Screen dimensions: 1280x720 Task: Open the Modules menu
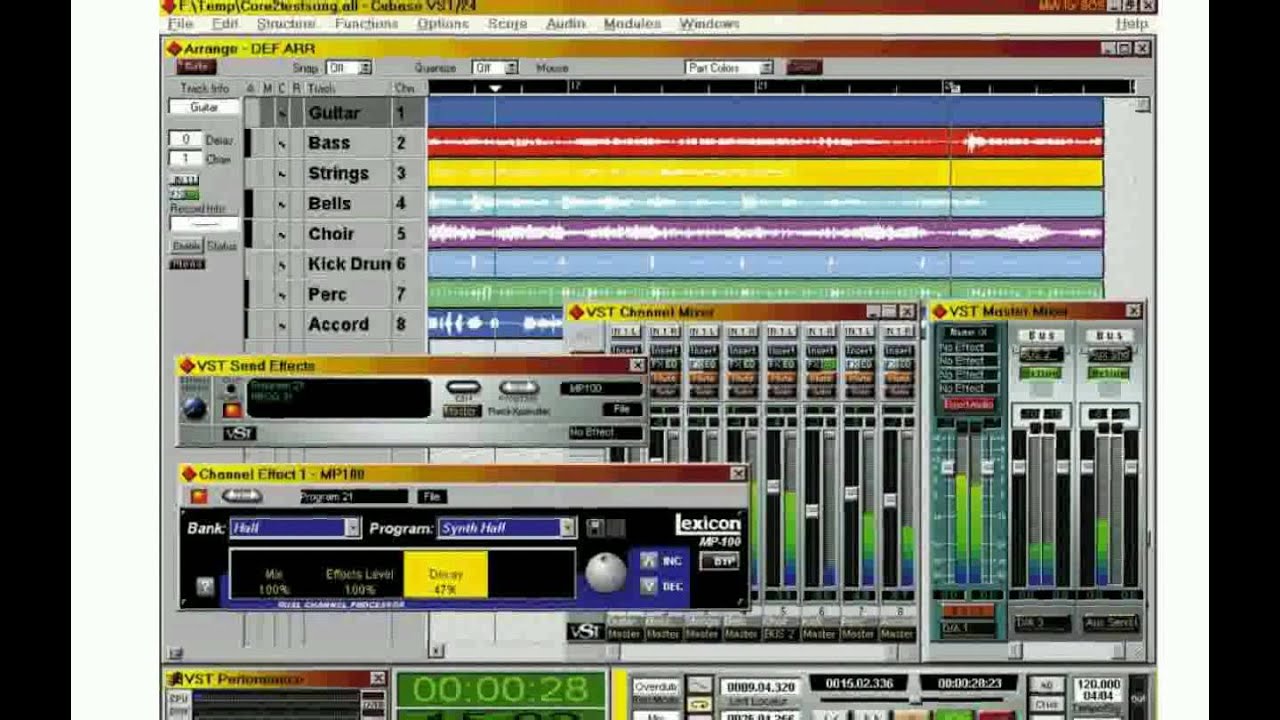click(632, 23)
